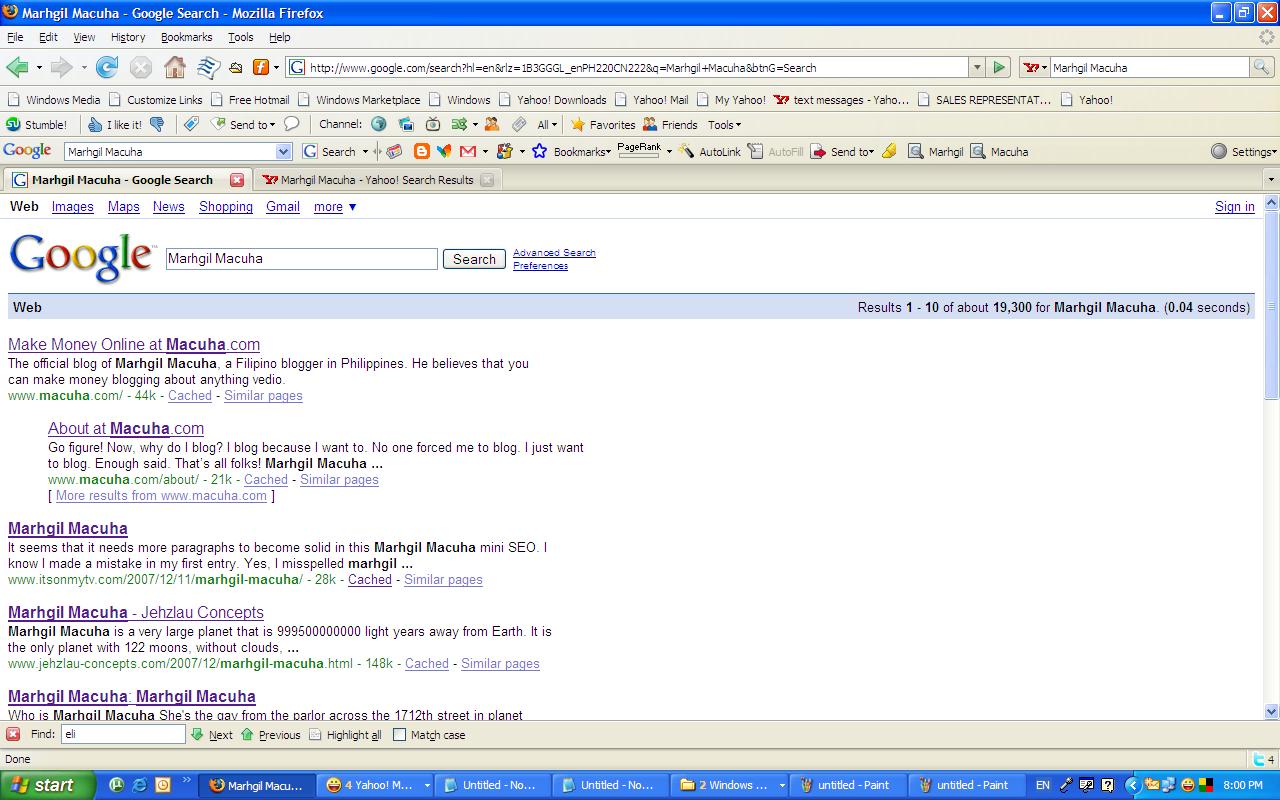Open the Free Hotmail bookmark
This screenshot has height=800, width=1280.
249,99
